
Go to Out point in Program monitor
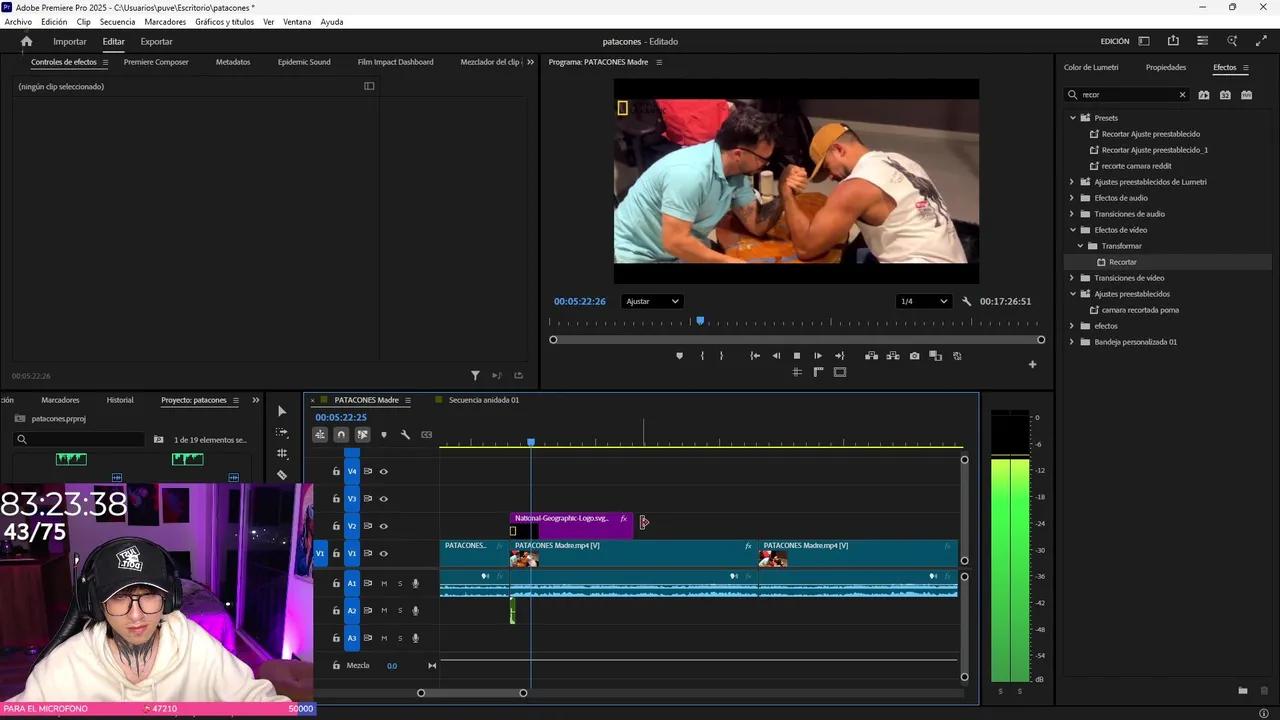coord(839,356)
